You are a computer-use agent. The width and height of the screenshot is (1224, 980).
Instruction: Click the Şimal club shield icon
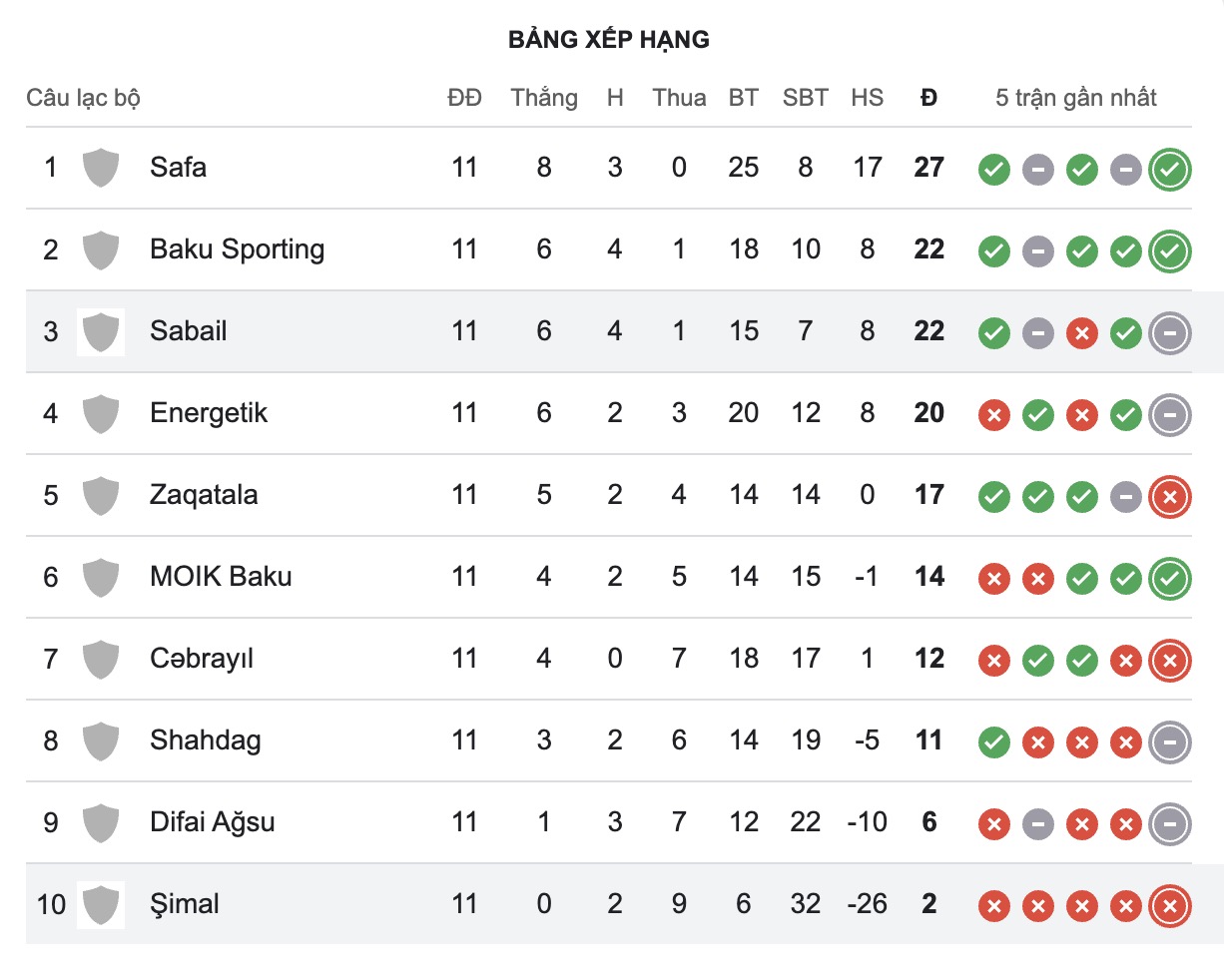click(x=100, y=905)
